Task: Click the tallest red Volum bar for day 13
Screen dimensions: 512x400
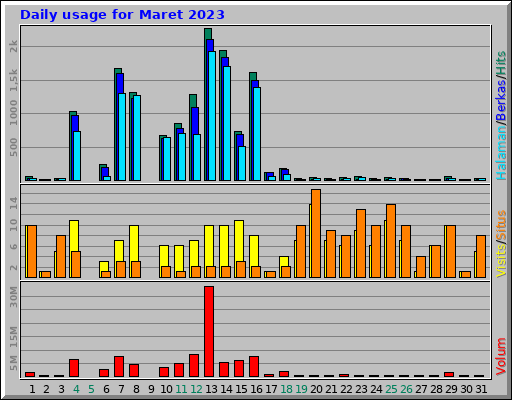Action: click(x=209, y=331)
